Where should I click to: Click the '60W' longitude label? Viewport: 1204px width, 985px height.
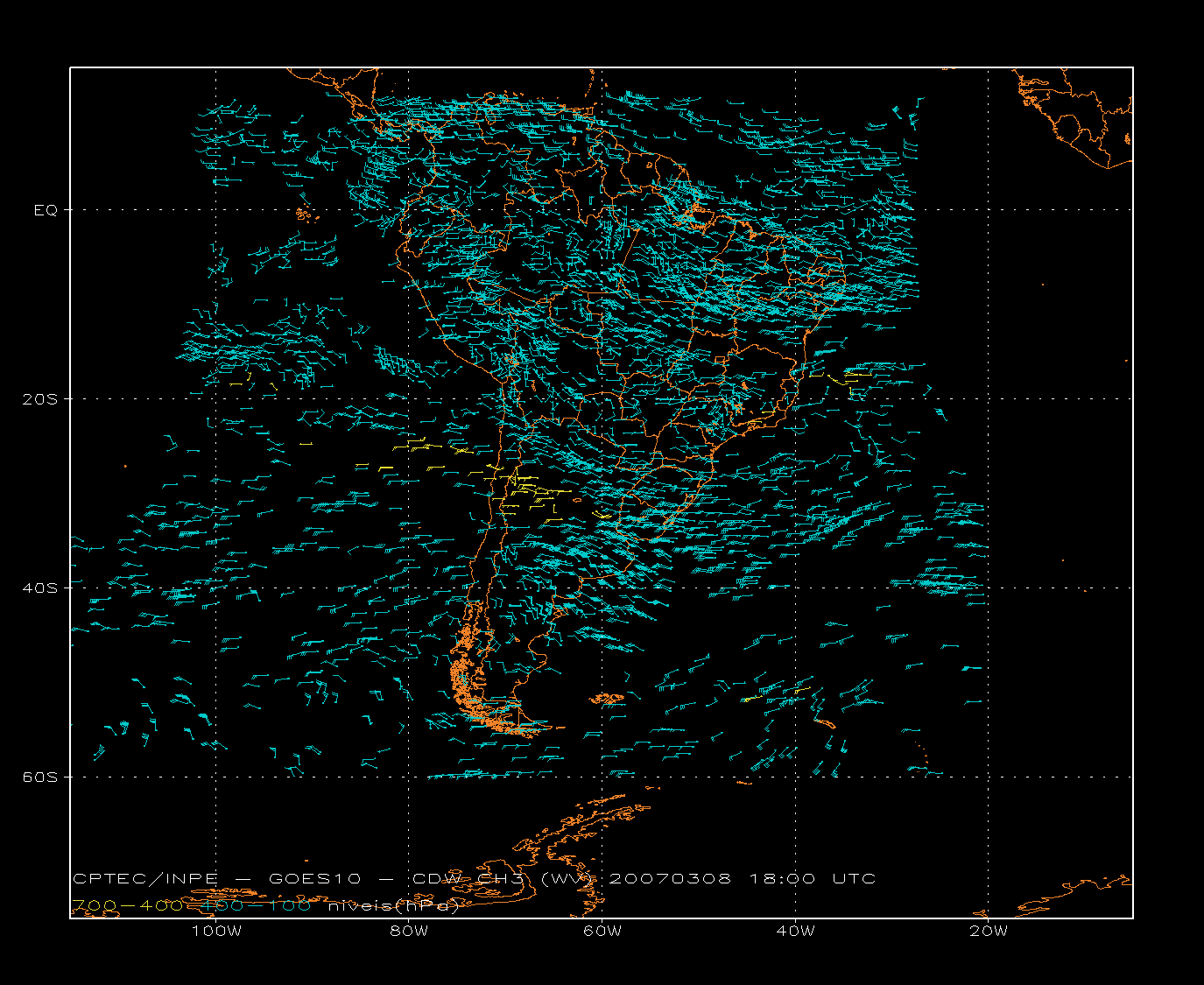click(602, 931)
